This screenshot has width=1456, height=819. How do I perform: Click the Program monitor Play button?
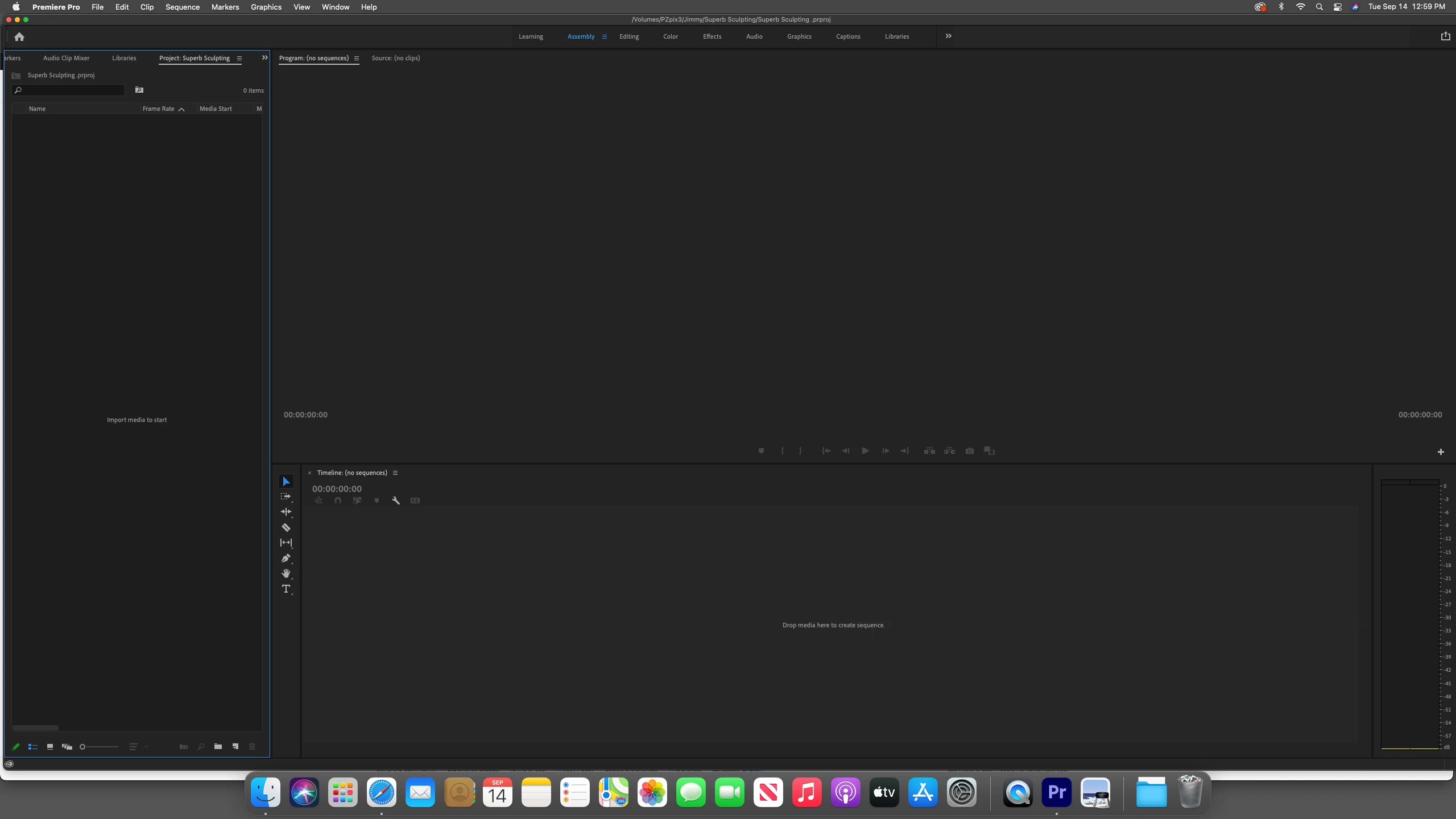[865, 450]
